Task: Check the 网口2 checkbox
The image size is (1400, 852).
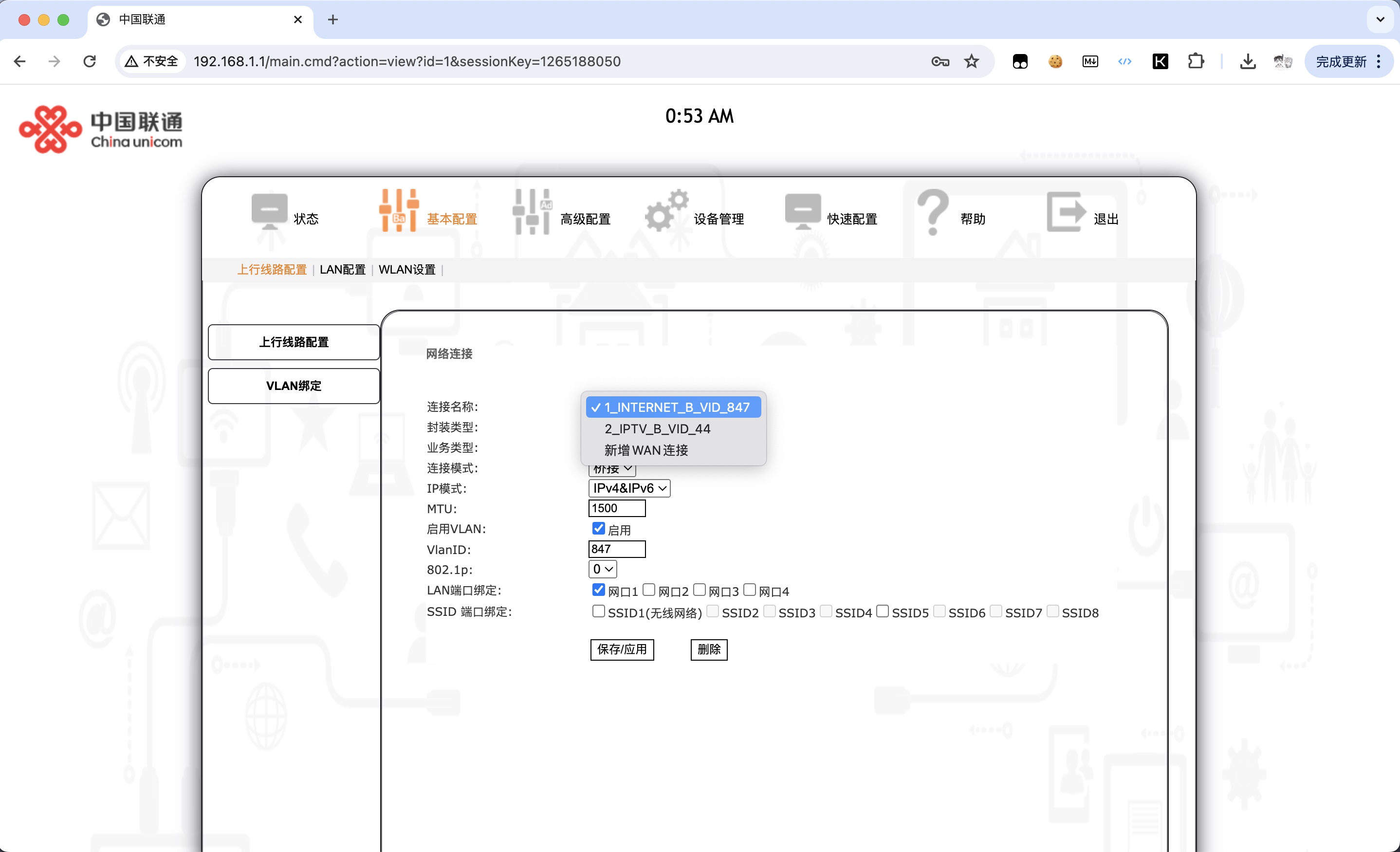Action: point(649,590)
